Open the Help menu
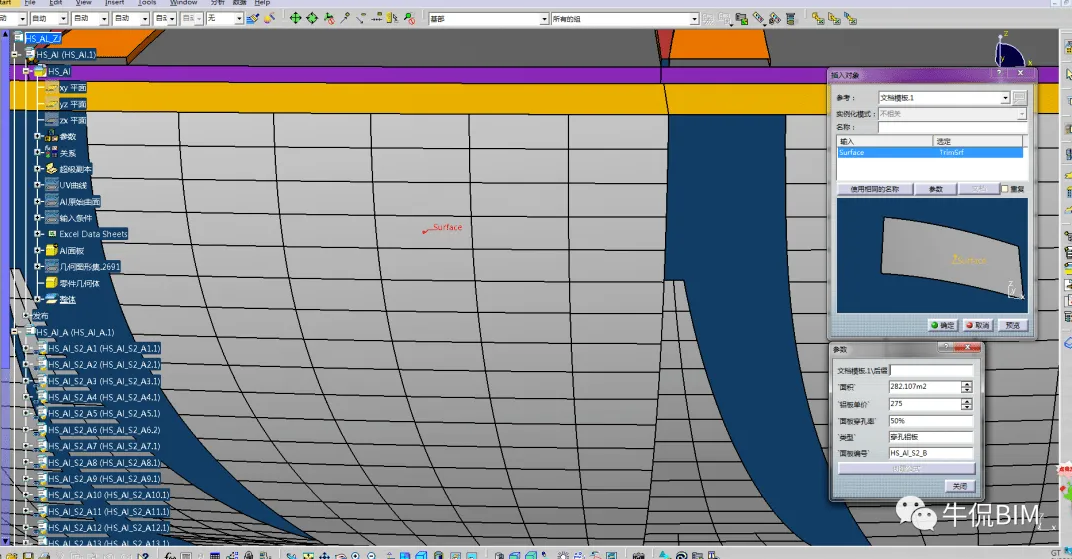Viewport: 1072px width, 559px height. coord(262,3)
